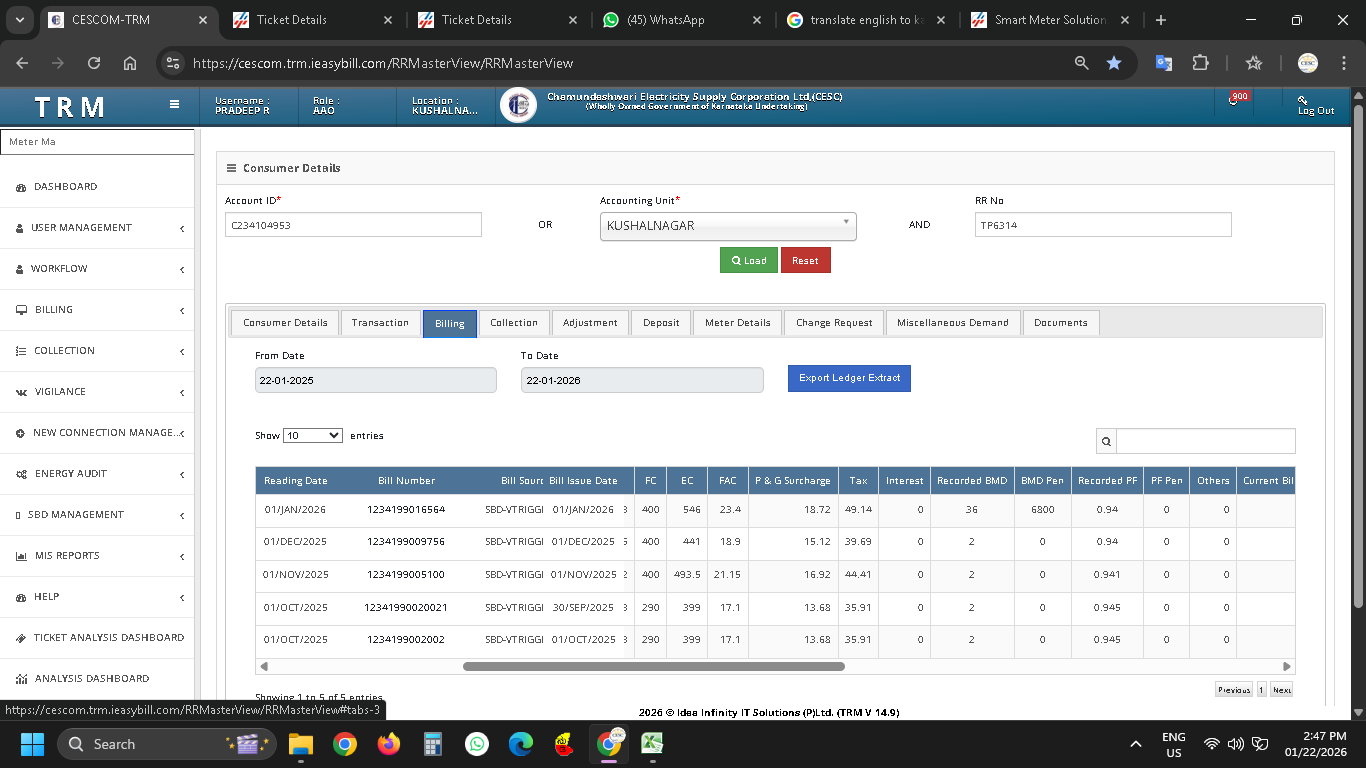Click the RR No input field
This screenshot has height=768, width=1366.
pyautogui.click(x=1102, y=225)
